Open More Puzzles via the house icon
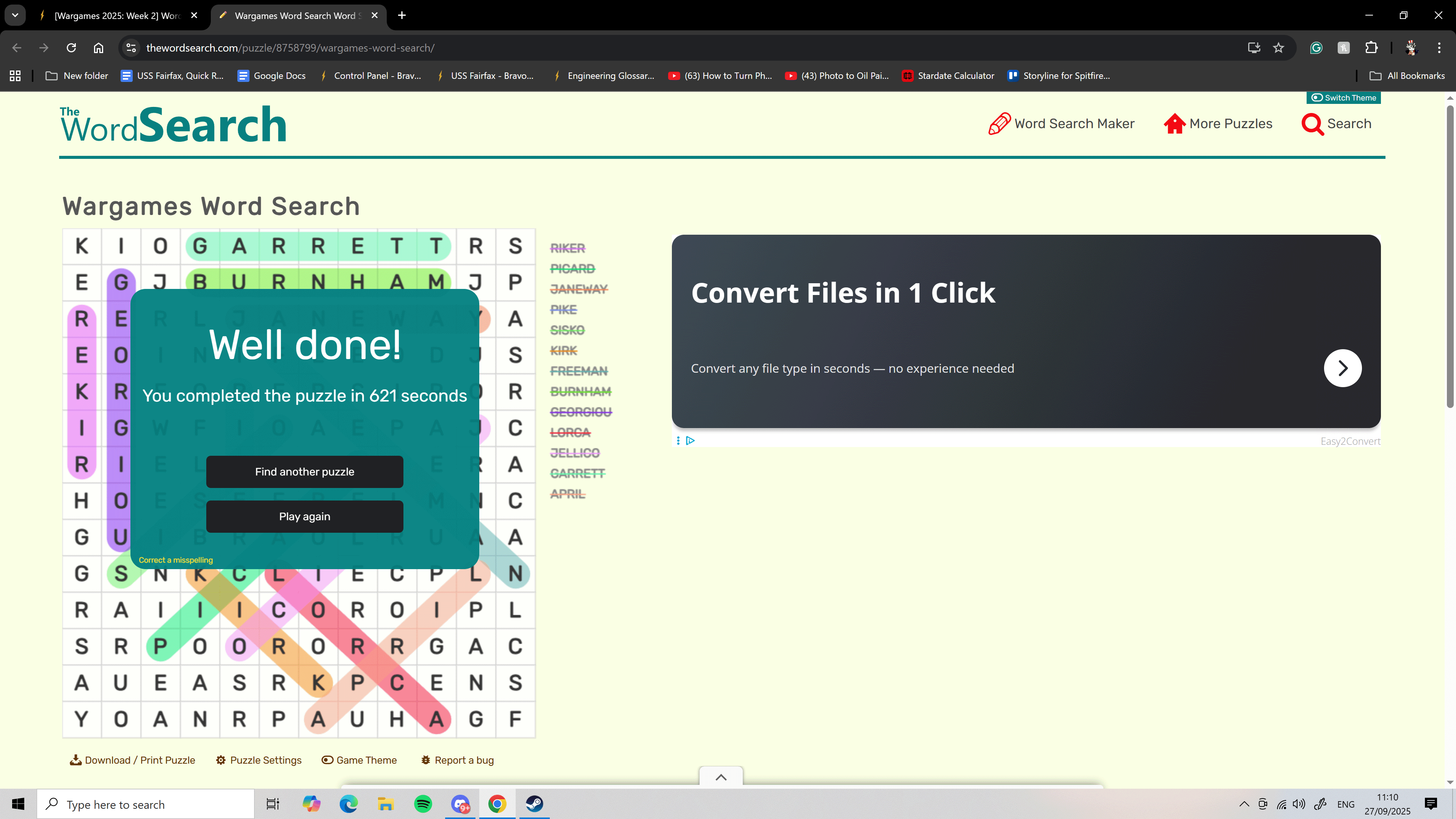This screenshot has width=1456, height=819. click(x=1174, y=124)
